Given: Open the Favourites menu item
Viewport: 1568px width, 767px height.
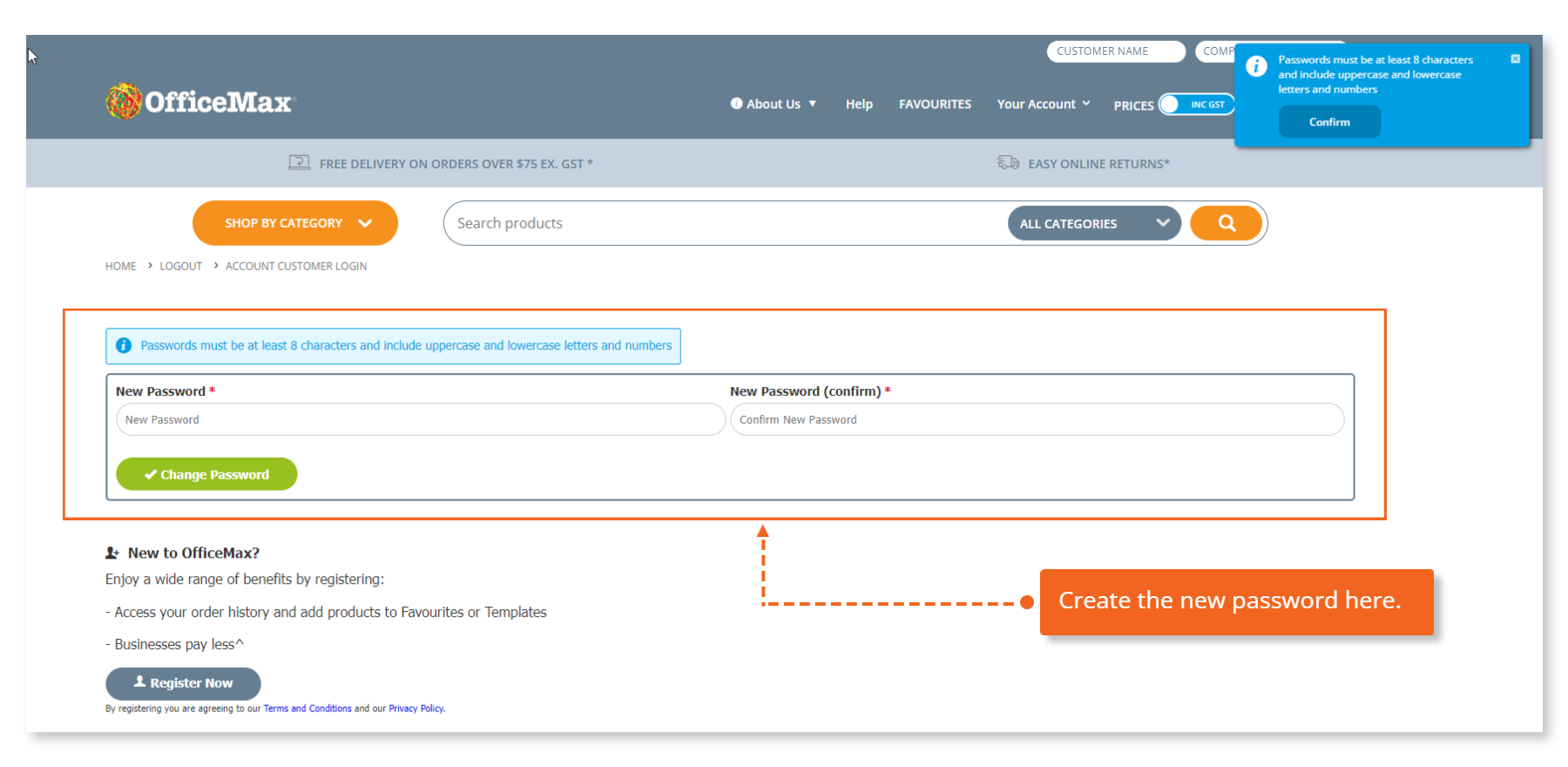Looking at the screenshot, I should 935,104.
